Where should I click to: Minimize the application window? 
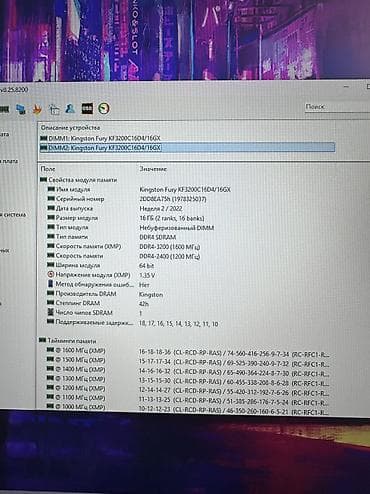pos(347,87)
